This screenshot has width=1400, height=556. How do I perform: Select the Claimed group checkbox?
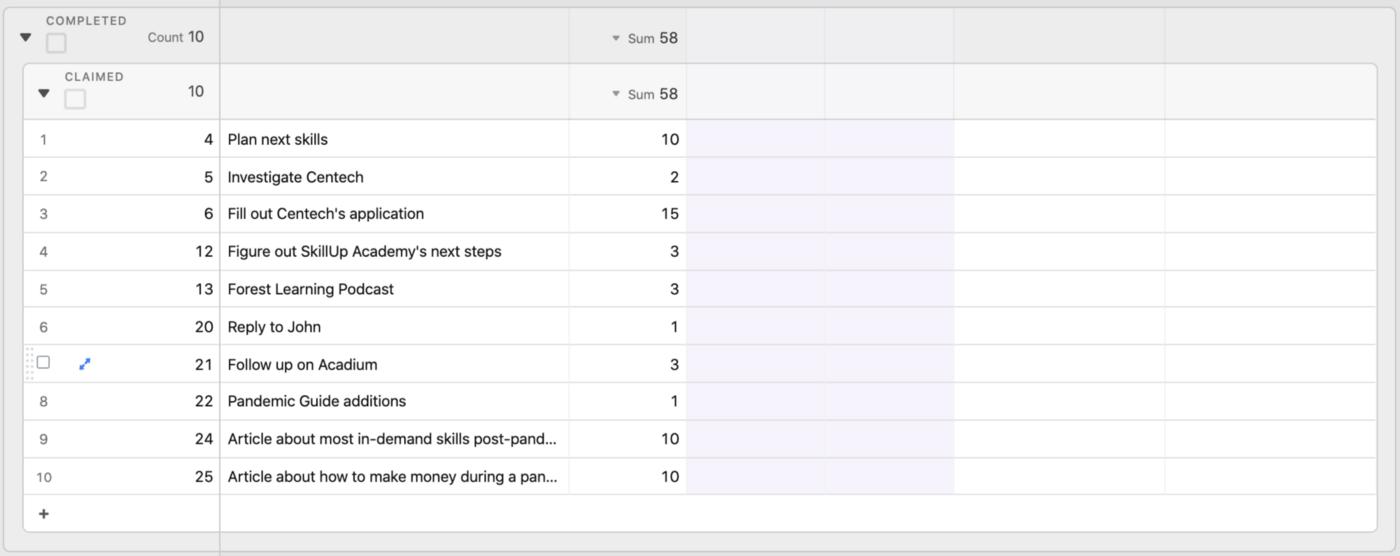[x=75, y=99]
